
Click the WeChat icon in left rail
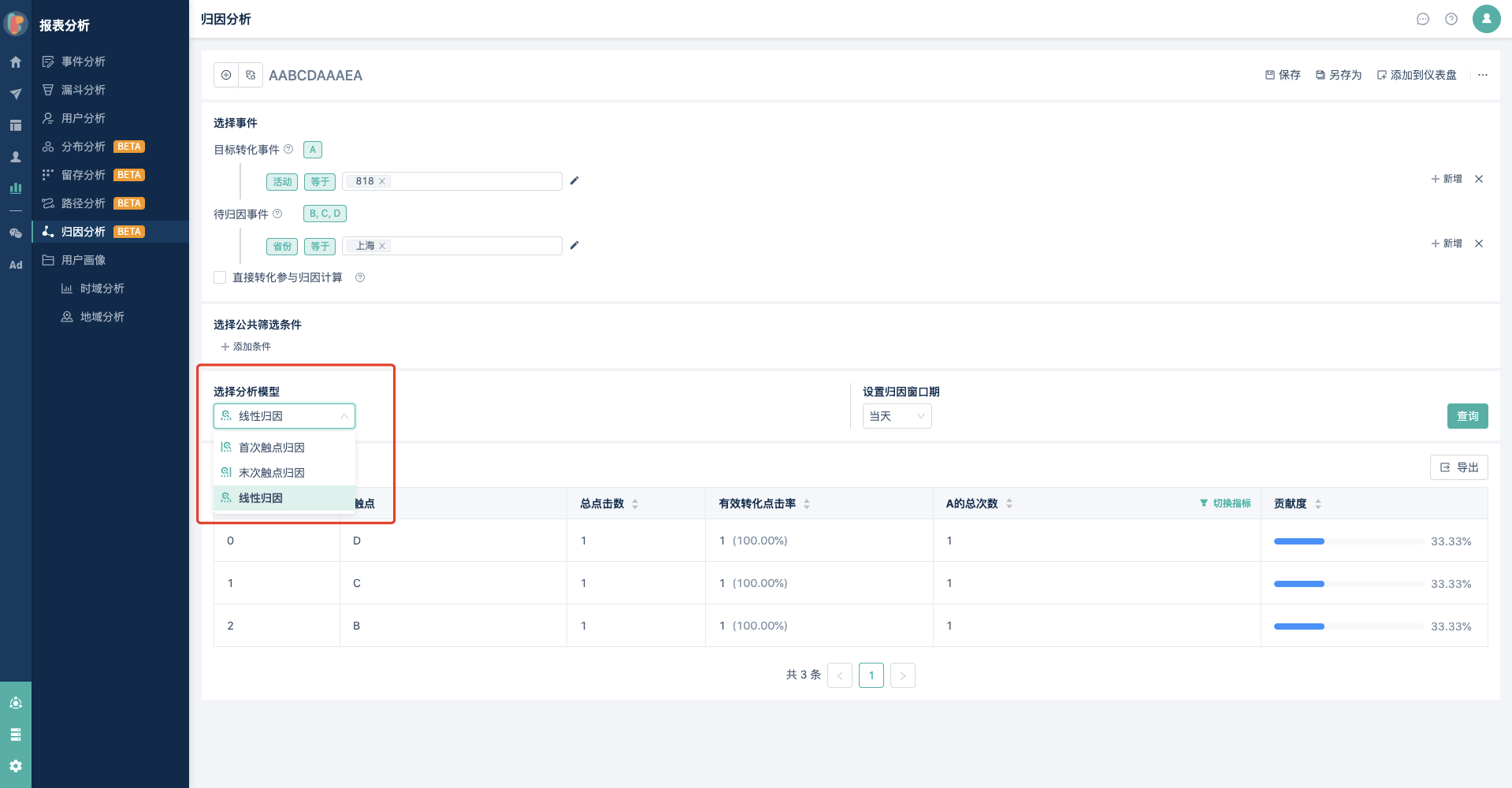16,233
